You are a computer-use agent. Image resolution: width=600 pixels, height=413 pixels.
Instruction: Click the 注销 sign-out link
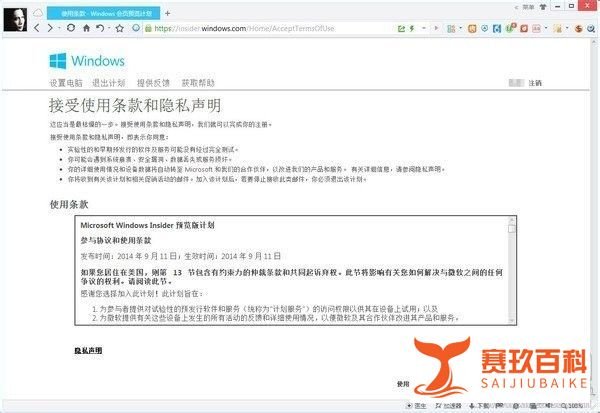[535, 83]
